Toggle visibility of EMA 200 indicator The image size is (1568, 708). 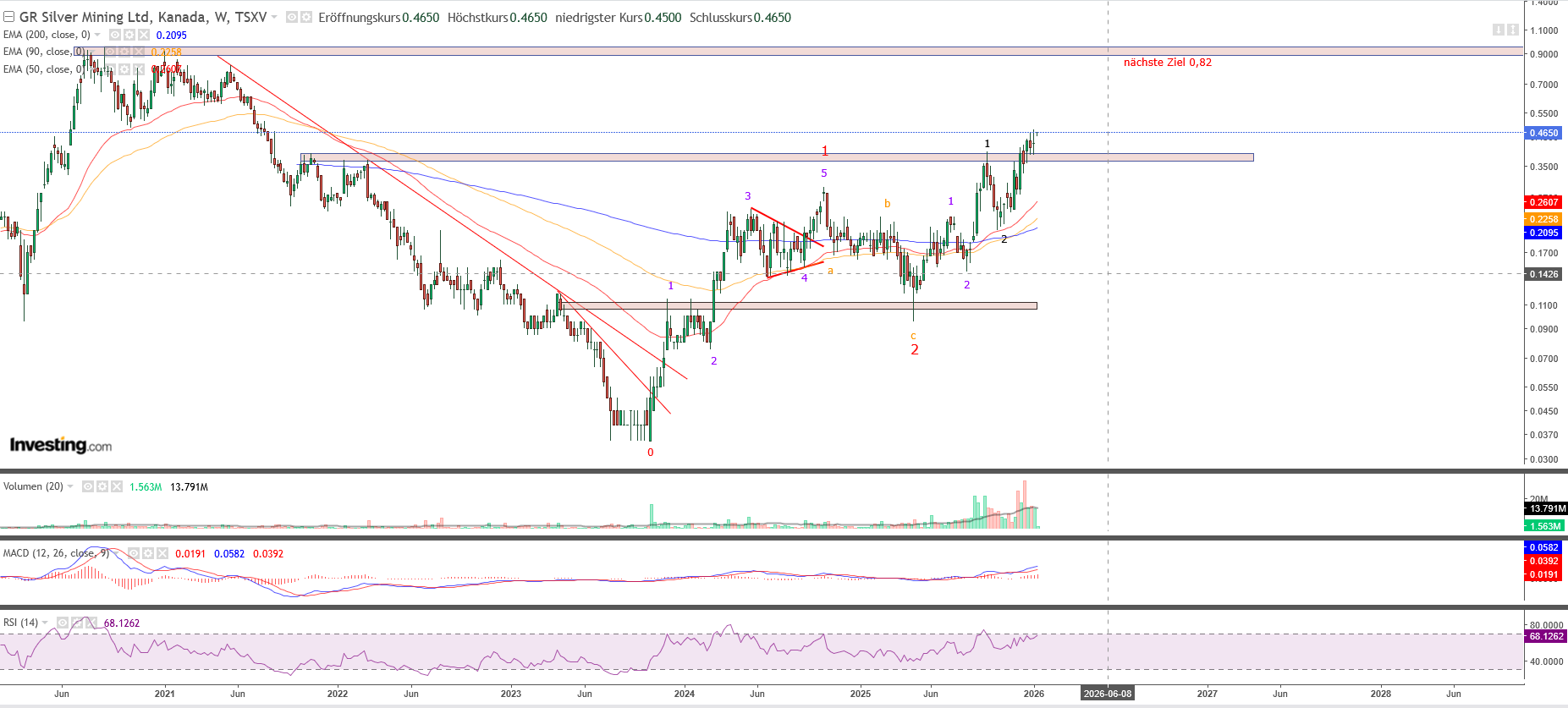pos(115,35)
